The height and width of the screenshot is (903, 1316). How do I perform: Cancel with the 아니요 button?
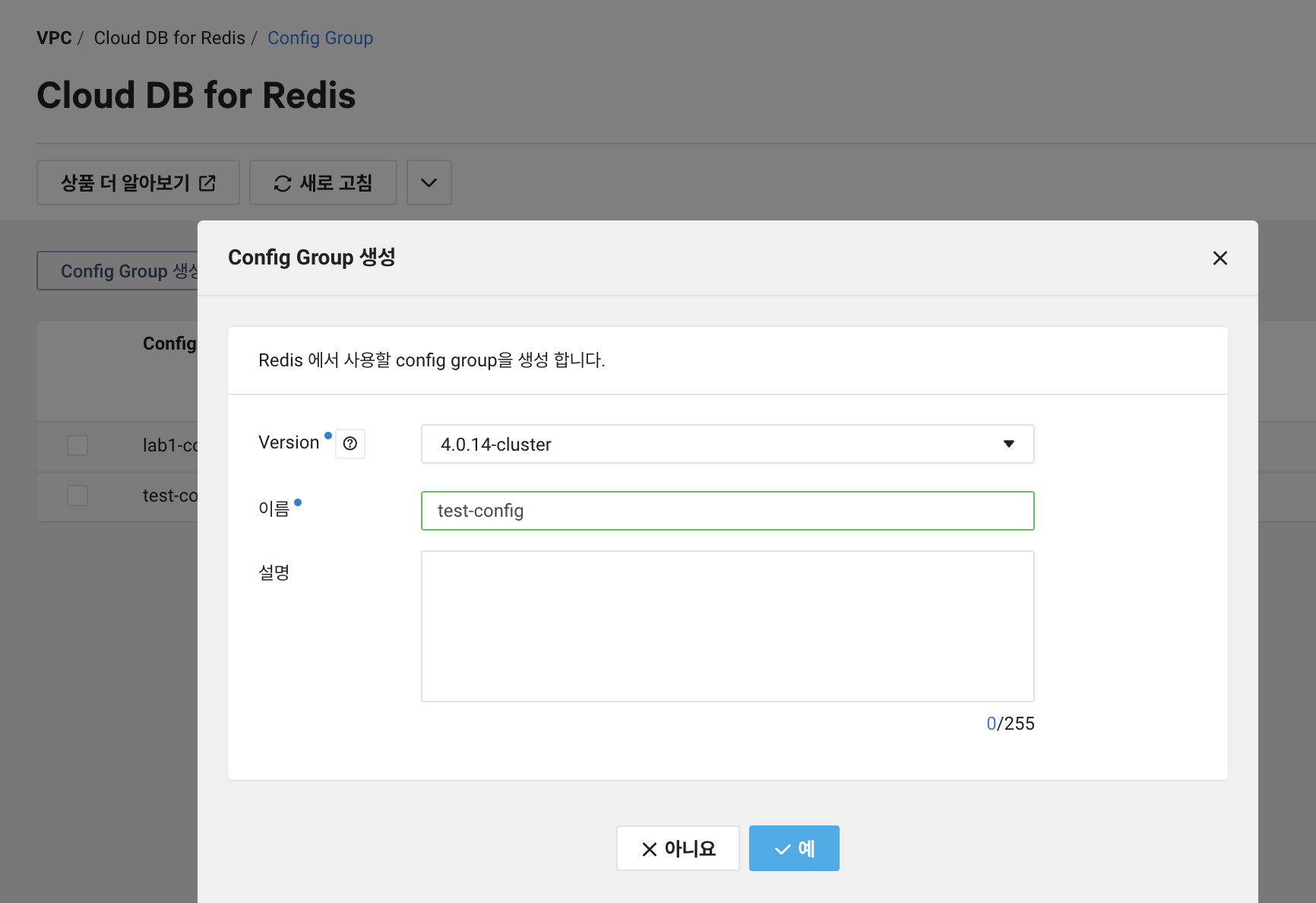pyautogui.click(x=678, y=848)
